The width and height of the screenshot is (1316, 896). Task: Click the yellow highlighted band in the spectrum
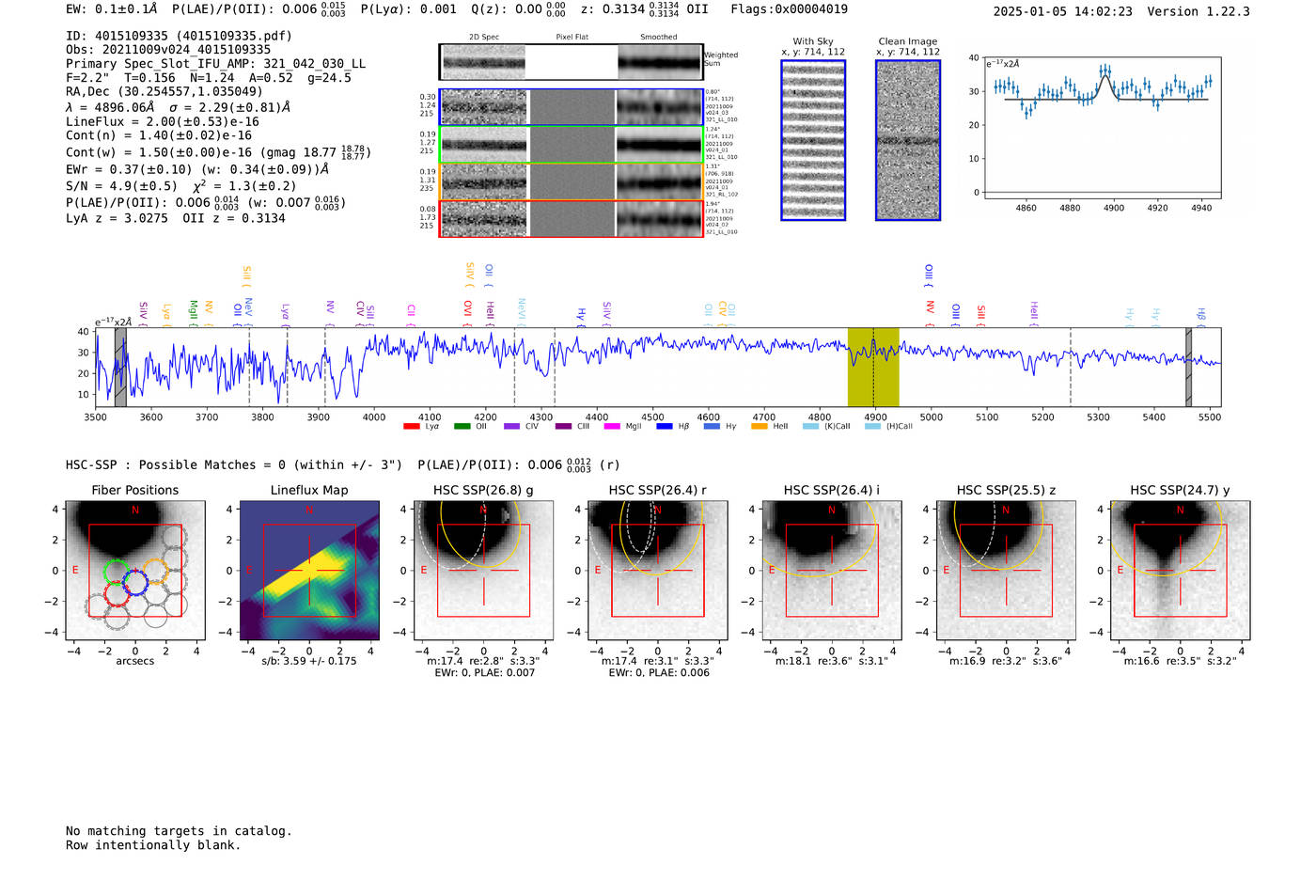click(x=873, y=367)
